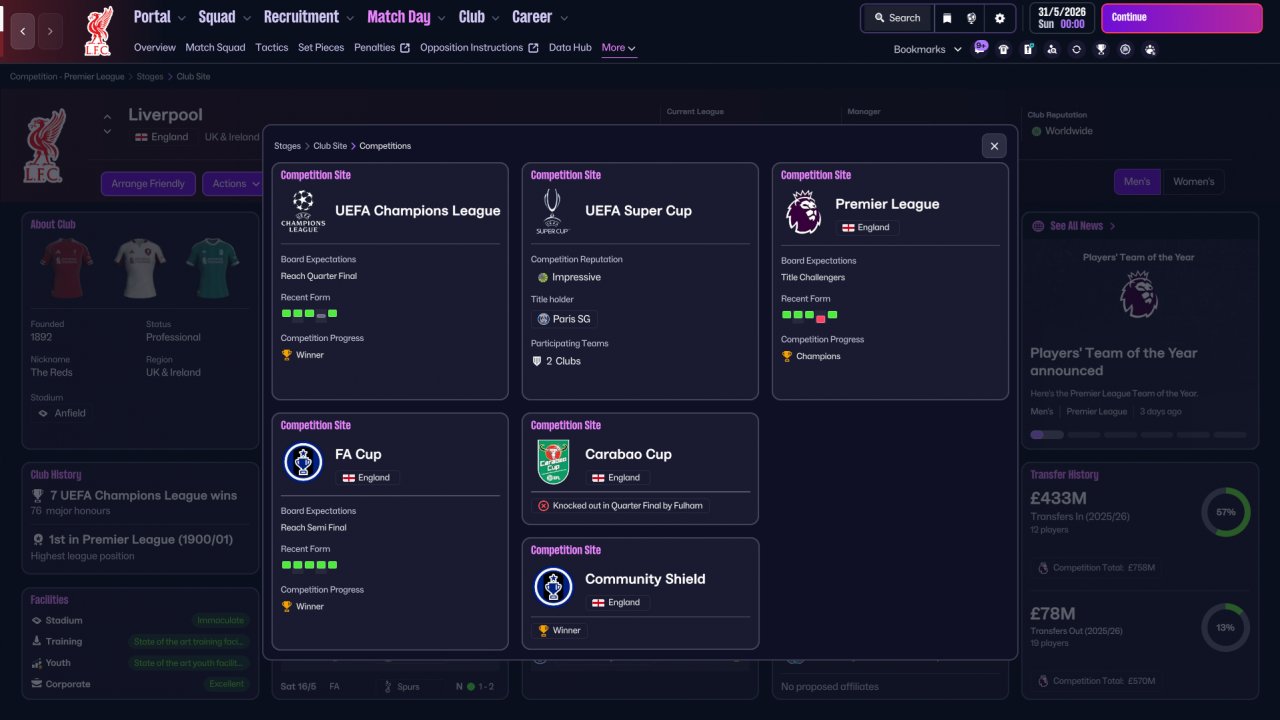Expand the Match Day menu
This screenshot has width=1280, height=720.
tap(407, 17)
